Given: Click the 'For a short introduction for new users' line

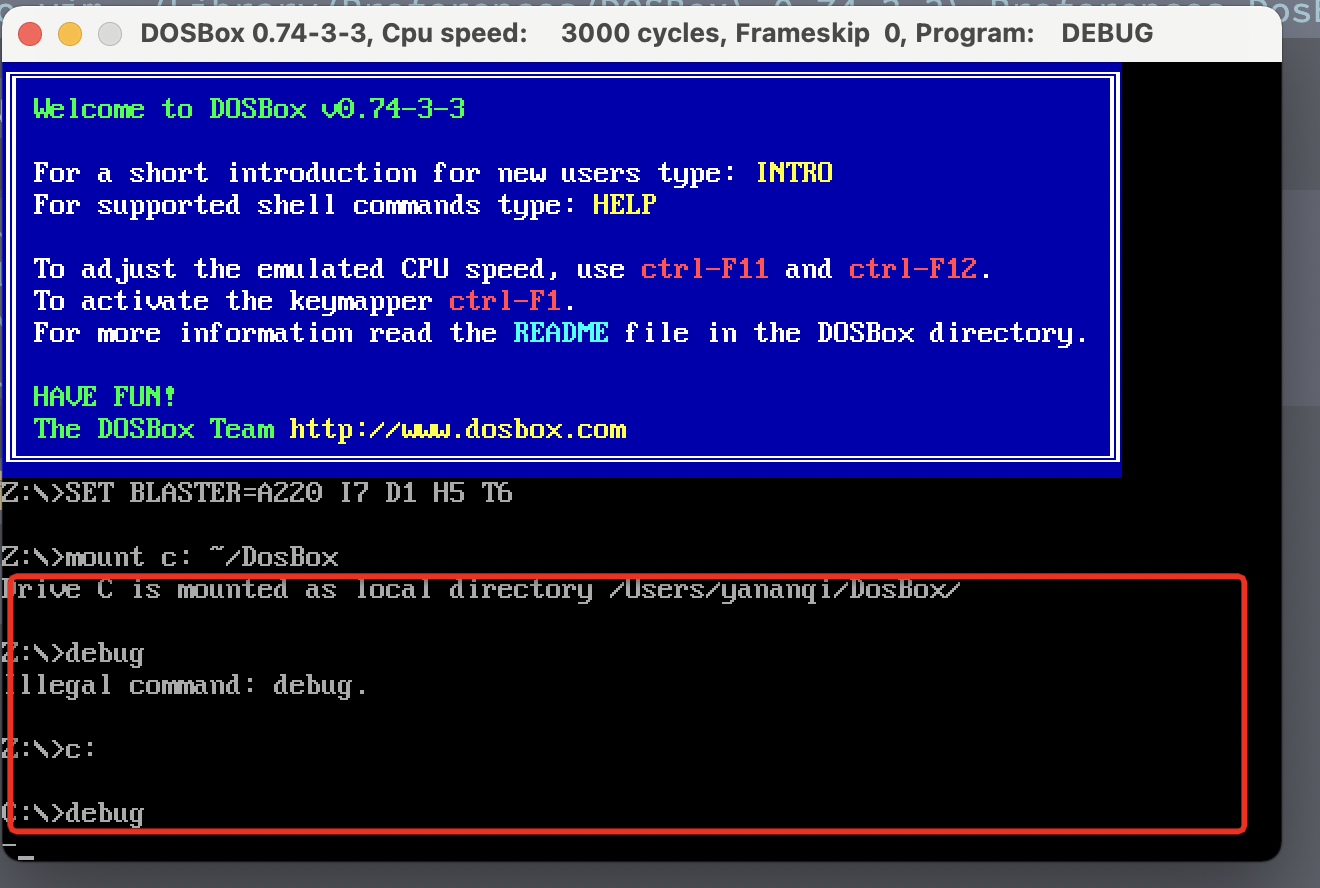Looking at the screenshot, I should pyautogui.click(x=433, y=172).
